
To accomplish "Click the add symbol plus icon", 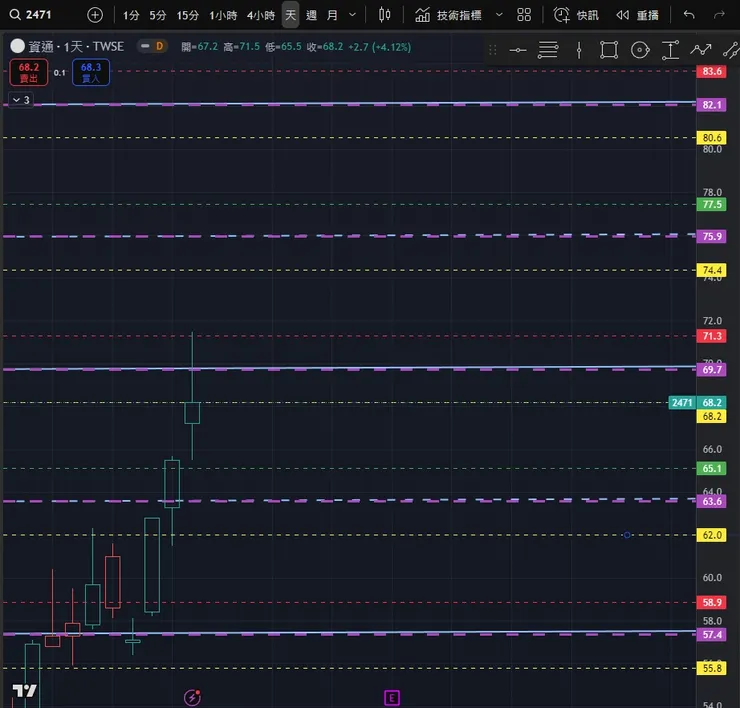I will click(95, 15).
